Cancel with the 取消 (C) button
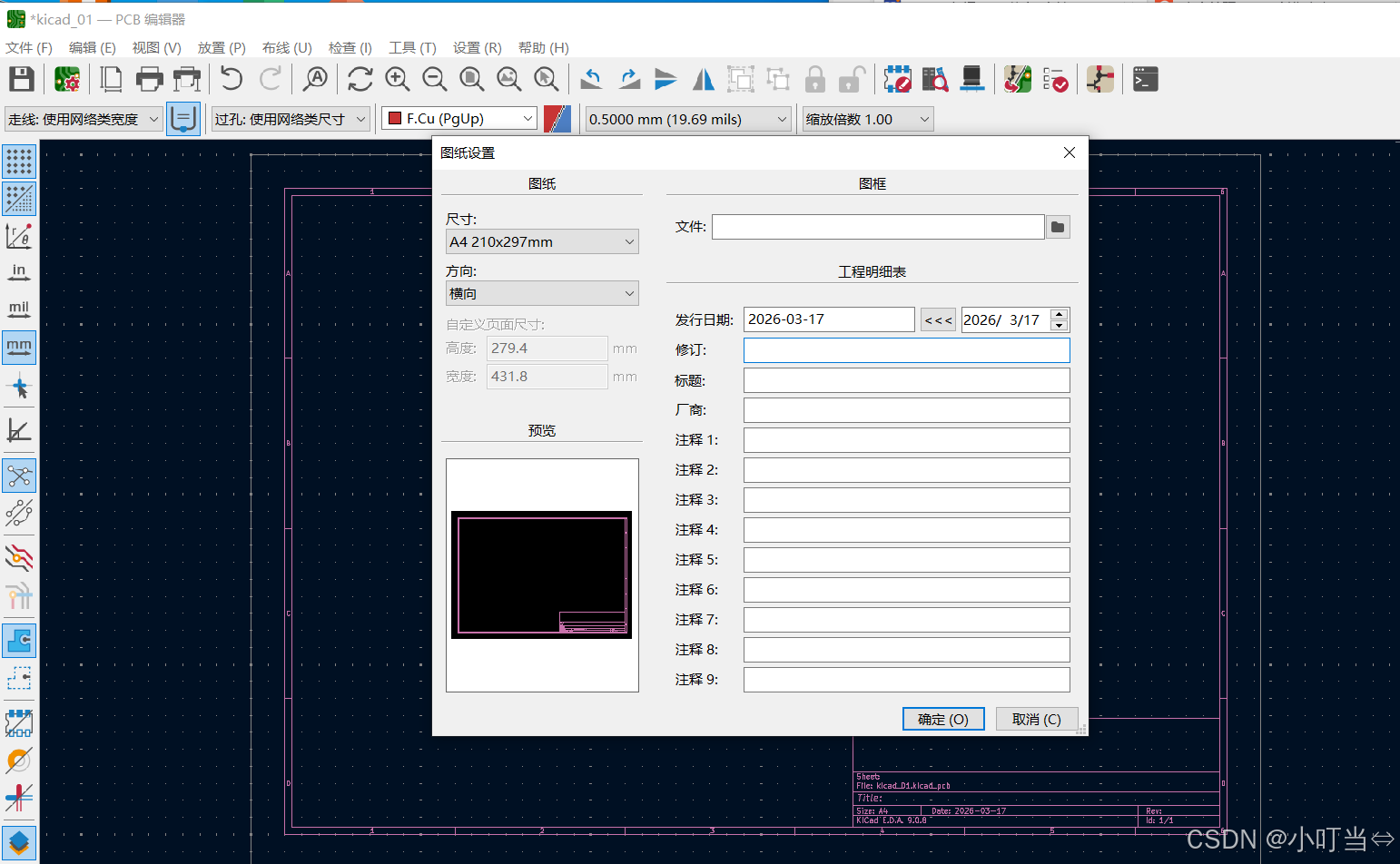This screenshot has width=1400, height=864. click(1037, 719)
